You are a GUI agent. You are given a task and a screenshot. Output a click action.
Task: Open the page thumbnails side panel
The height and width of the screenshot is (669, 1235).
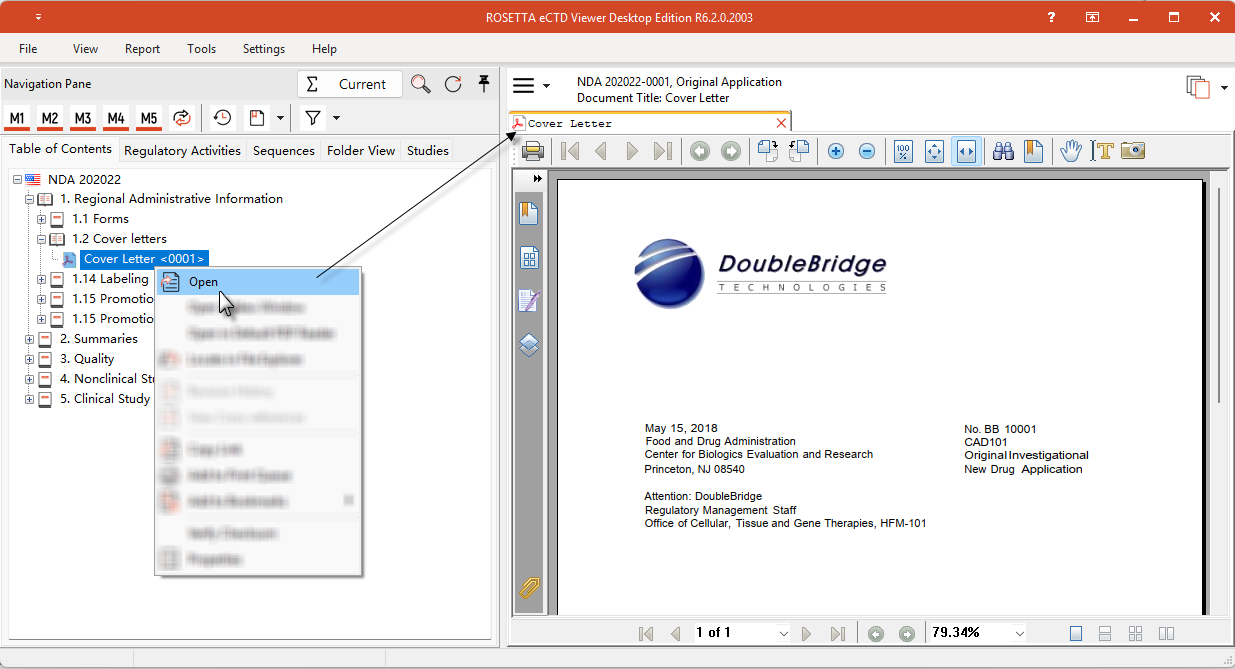coord(529,259)
